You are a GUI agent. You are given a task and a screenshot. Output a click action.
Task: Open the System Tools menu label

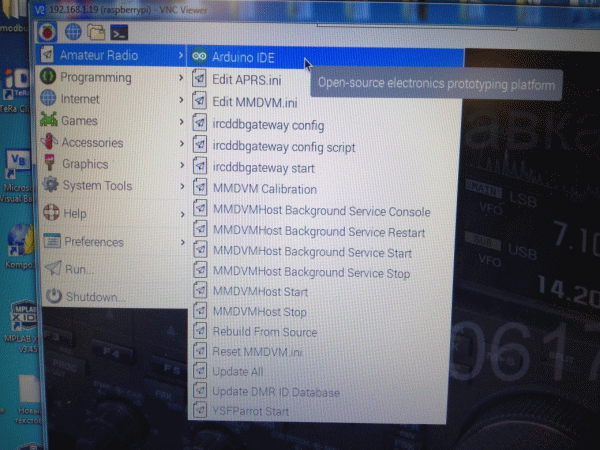click(97, 186)
